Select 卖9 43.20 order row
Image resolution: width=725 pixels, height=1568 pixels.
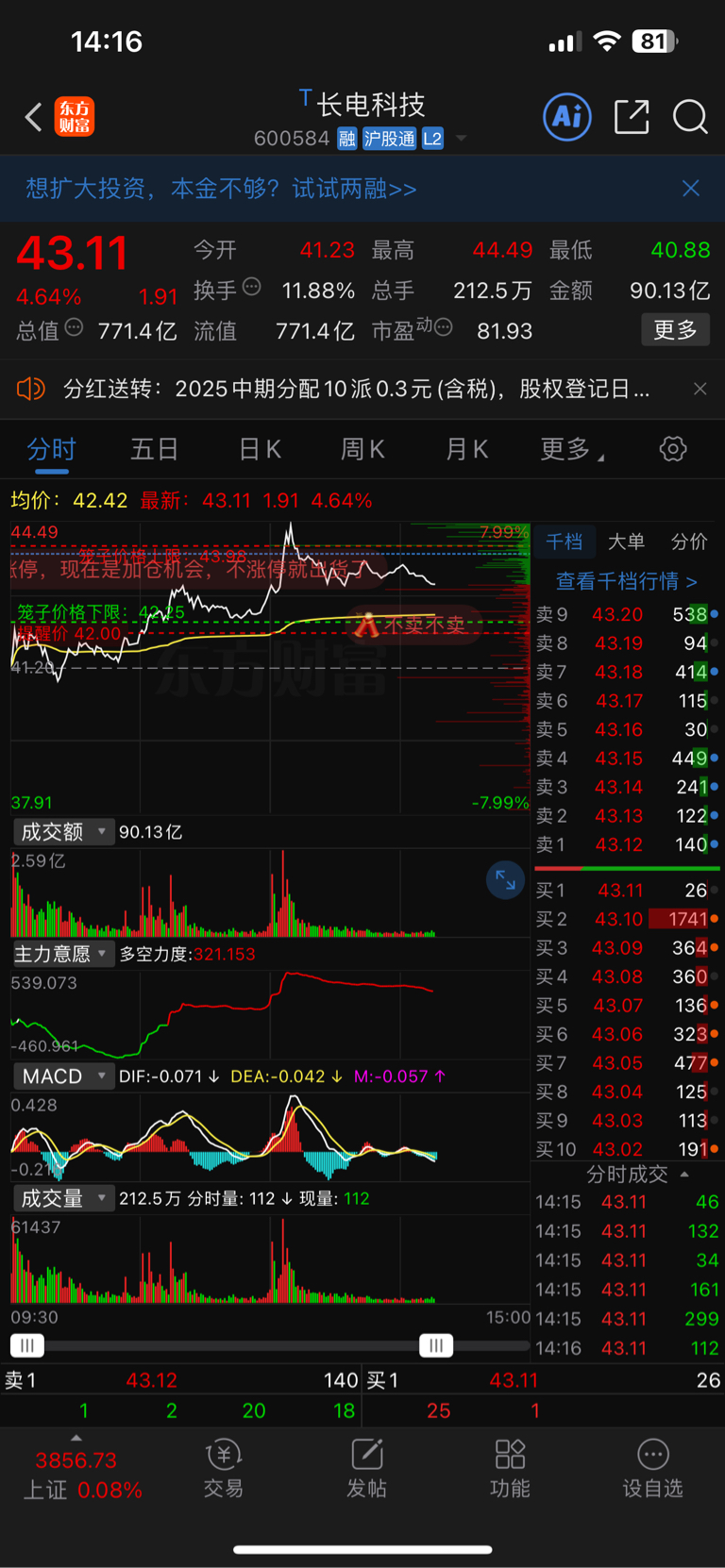[627, 614]
